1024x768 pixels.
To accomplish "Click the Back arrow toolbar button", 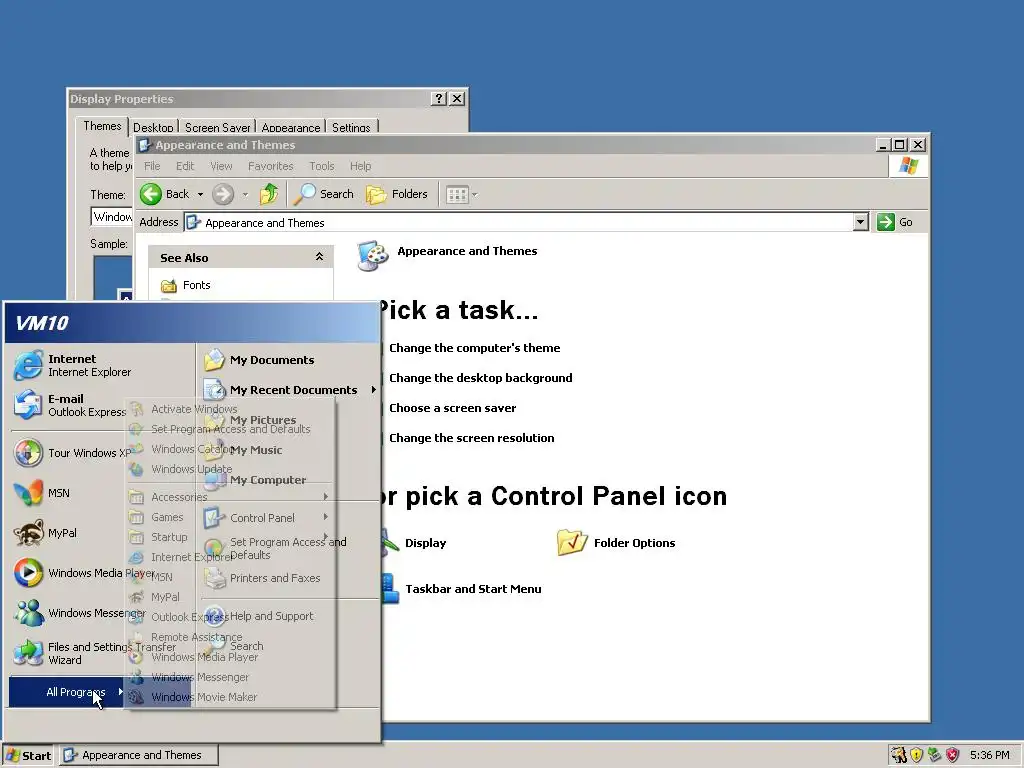I will pos(165,194).
